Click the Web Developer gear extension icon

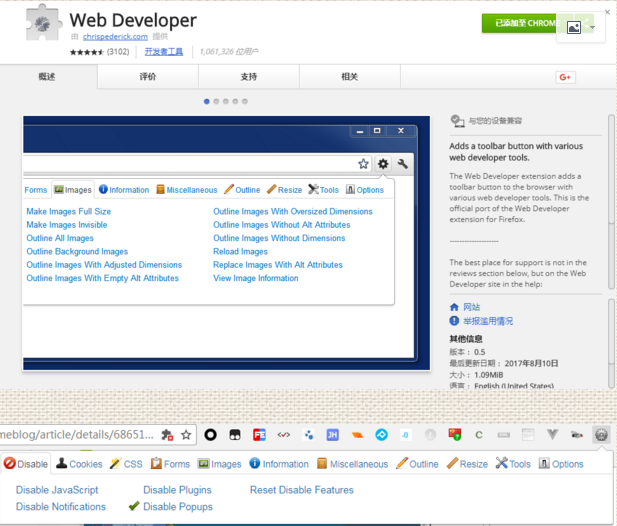(601, 435)
